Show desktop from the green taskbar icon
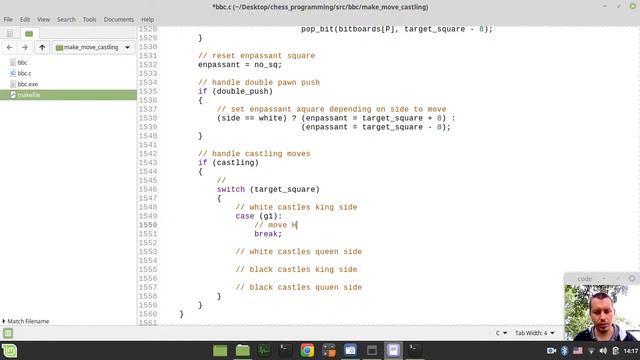 (x=220, y=351)
